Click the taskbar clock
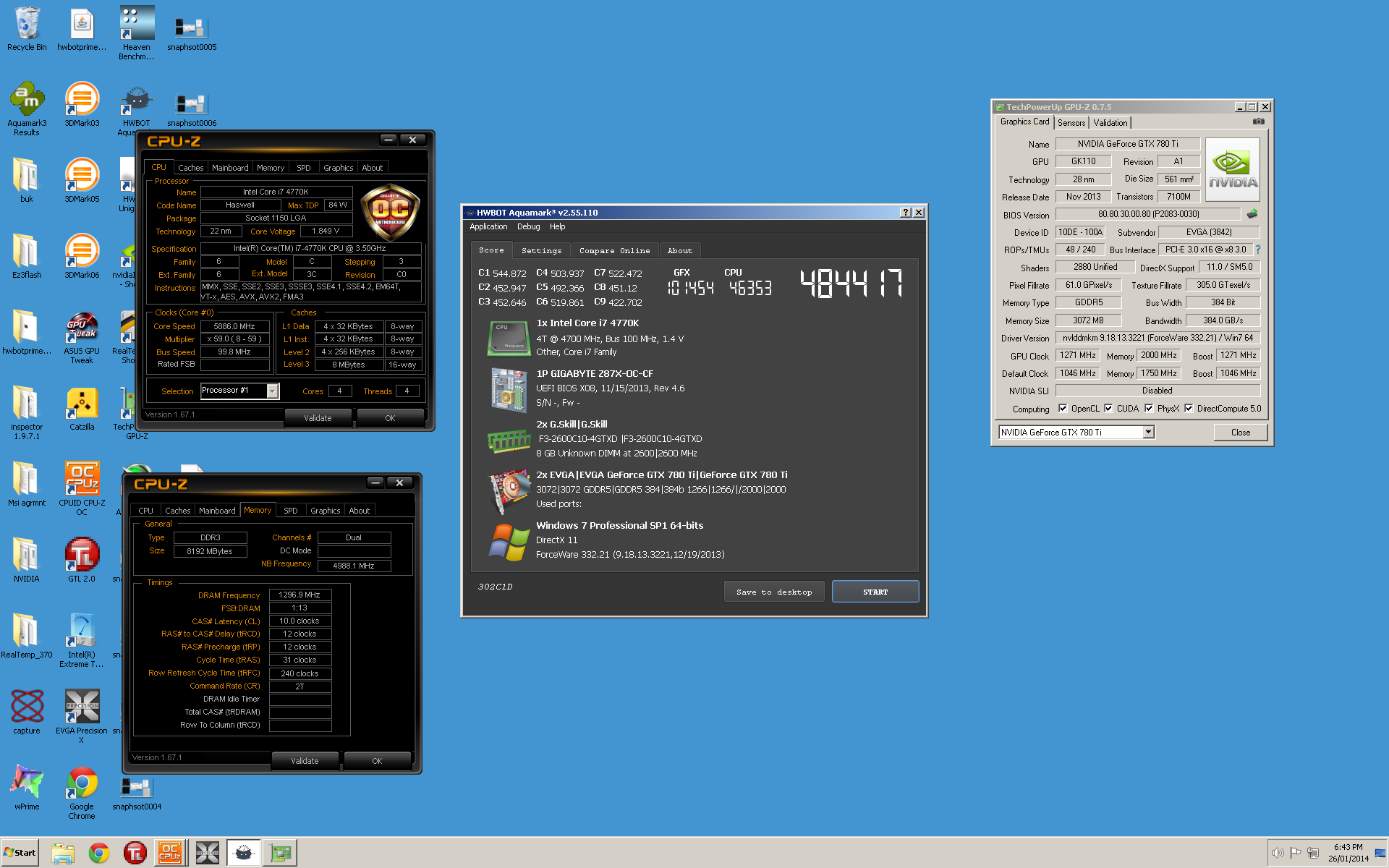The height and width of the screenshot is (868, 1389). tap(1348, 853)
